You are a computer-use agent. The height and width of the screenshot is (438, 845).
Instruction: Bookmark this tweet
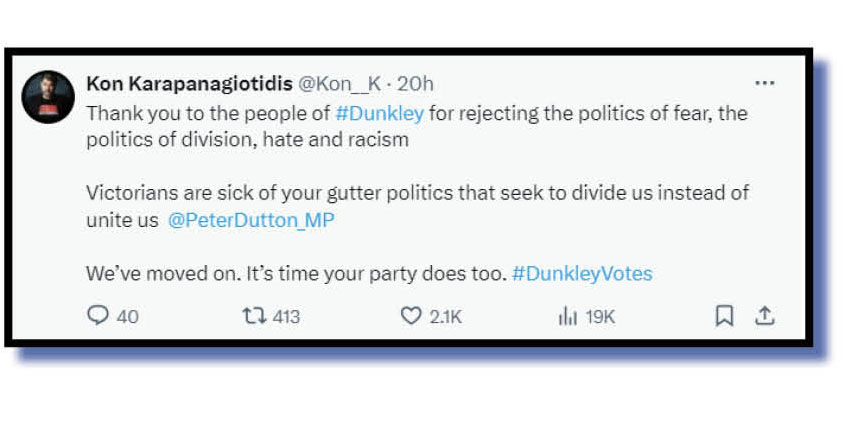point(724,316)
